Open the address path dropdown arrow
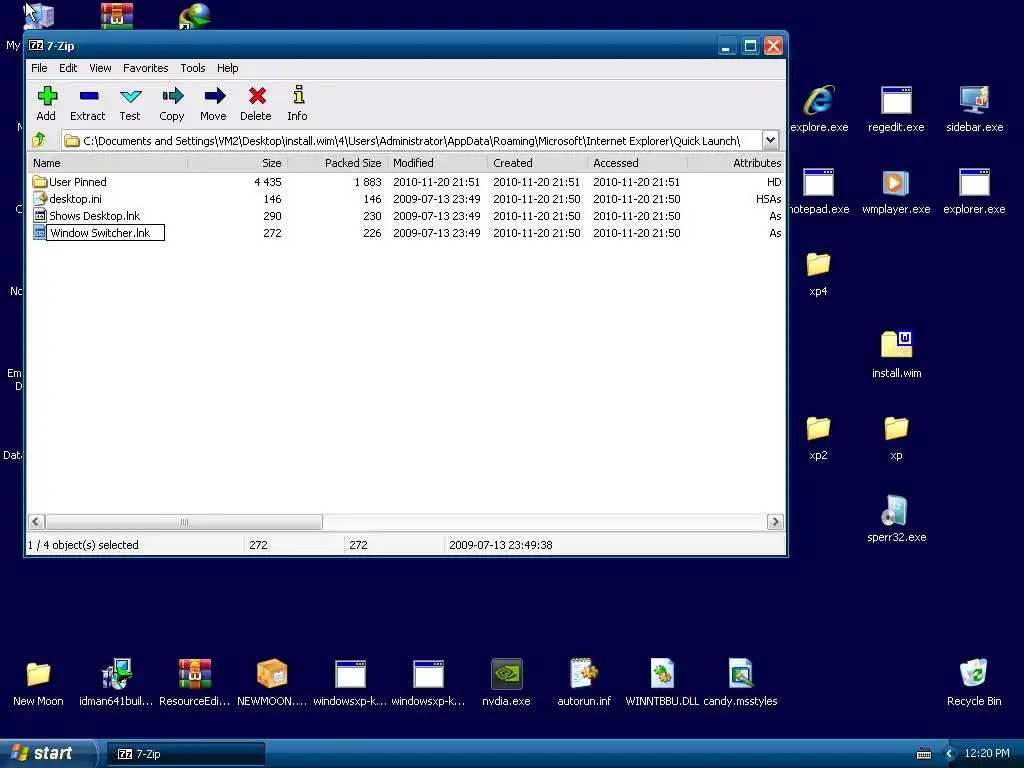This screenshot has width=1024, height=768. [x=770, y=140]
